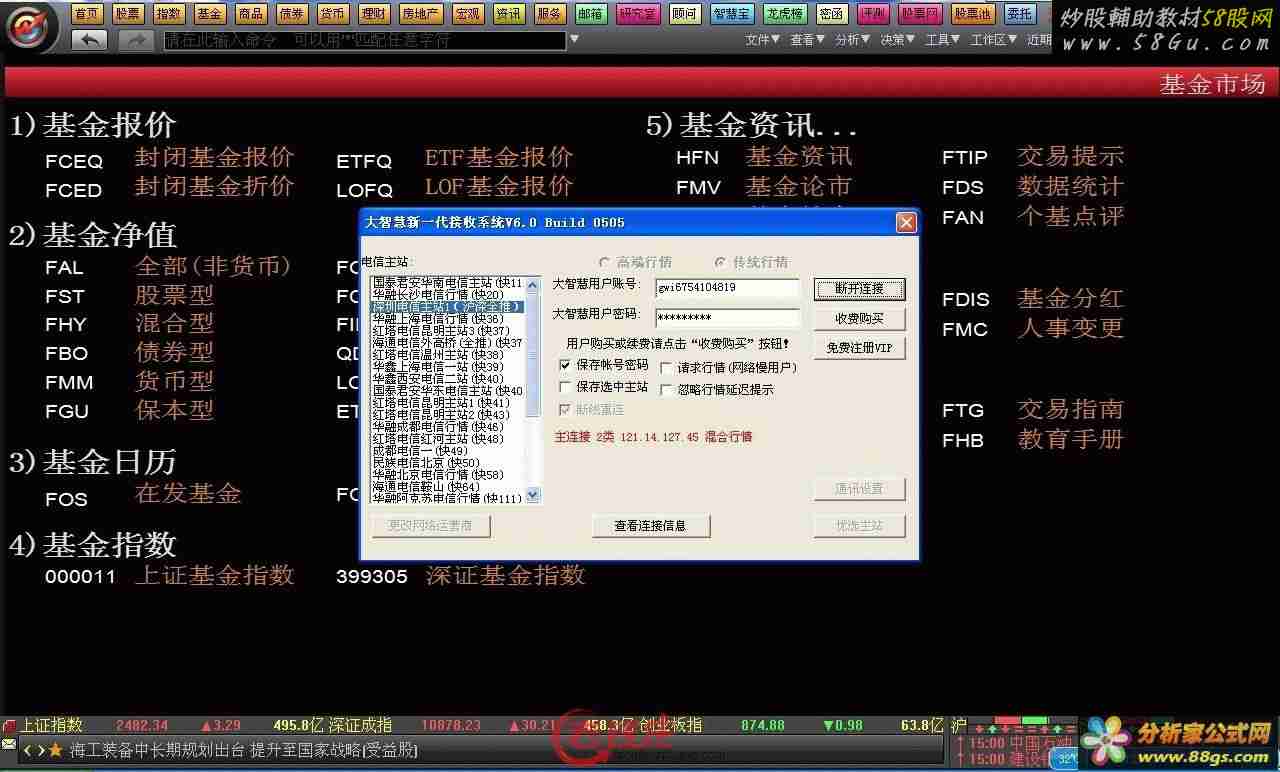Click the forward arrow navigation button
The image size is (1280, 772).
coord(135,40)
